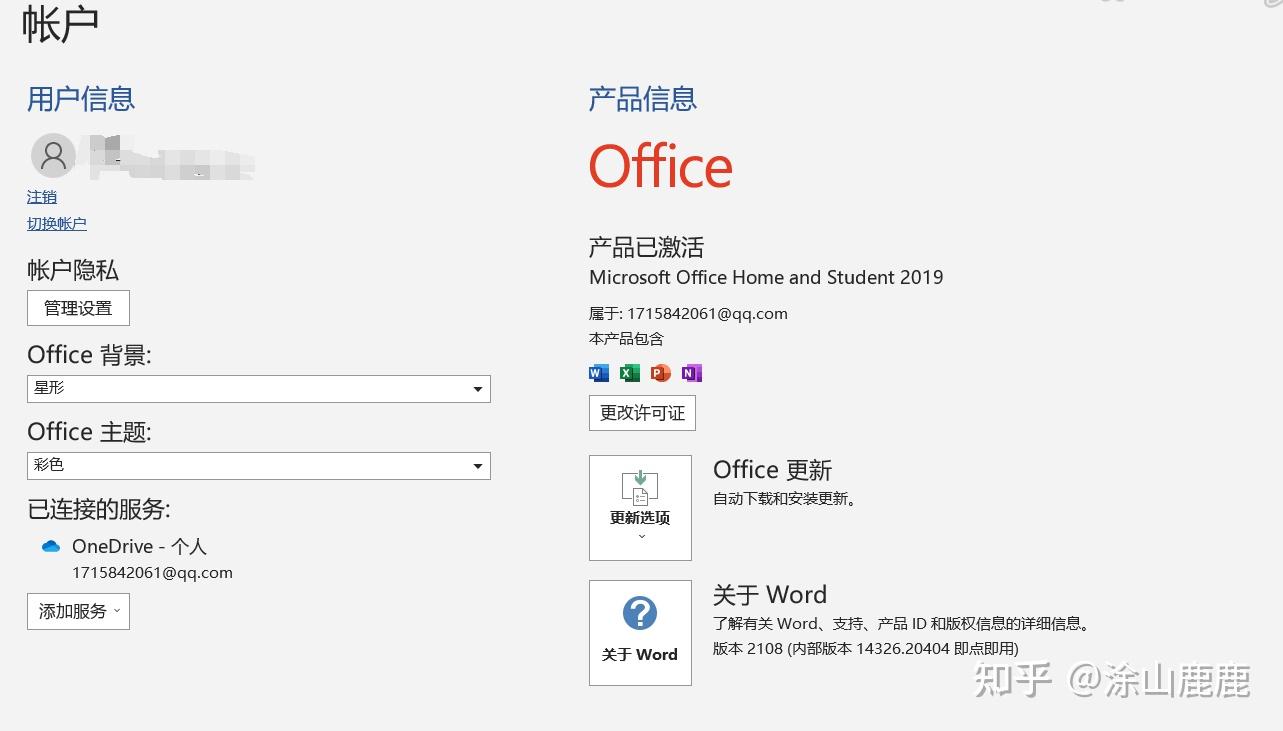Click the Word app icon under product includes

pyautogui.click(x=599, y=373)
